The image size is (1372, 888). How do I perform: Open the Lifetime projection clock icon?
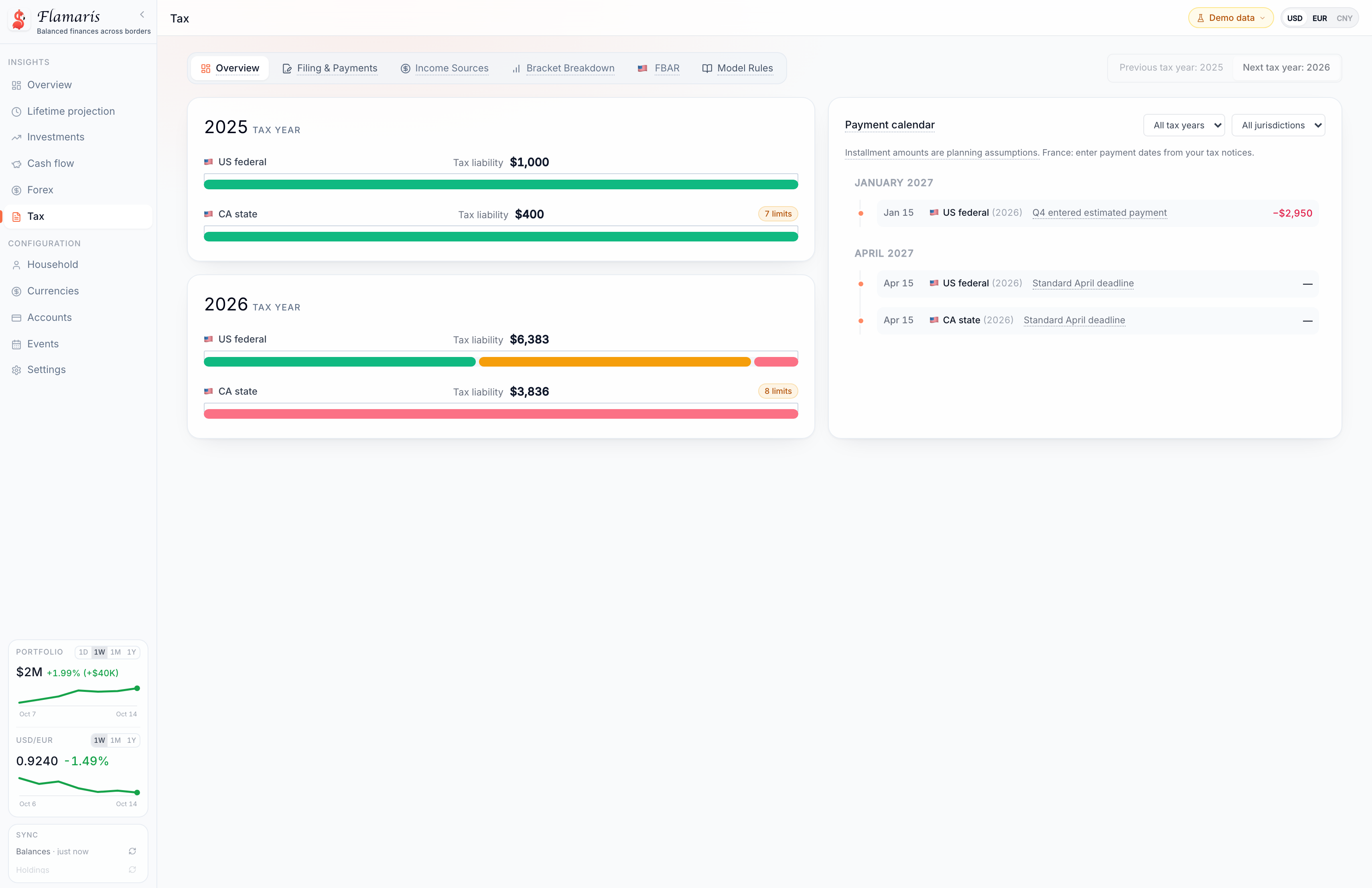point(16,112)
